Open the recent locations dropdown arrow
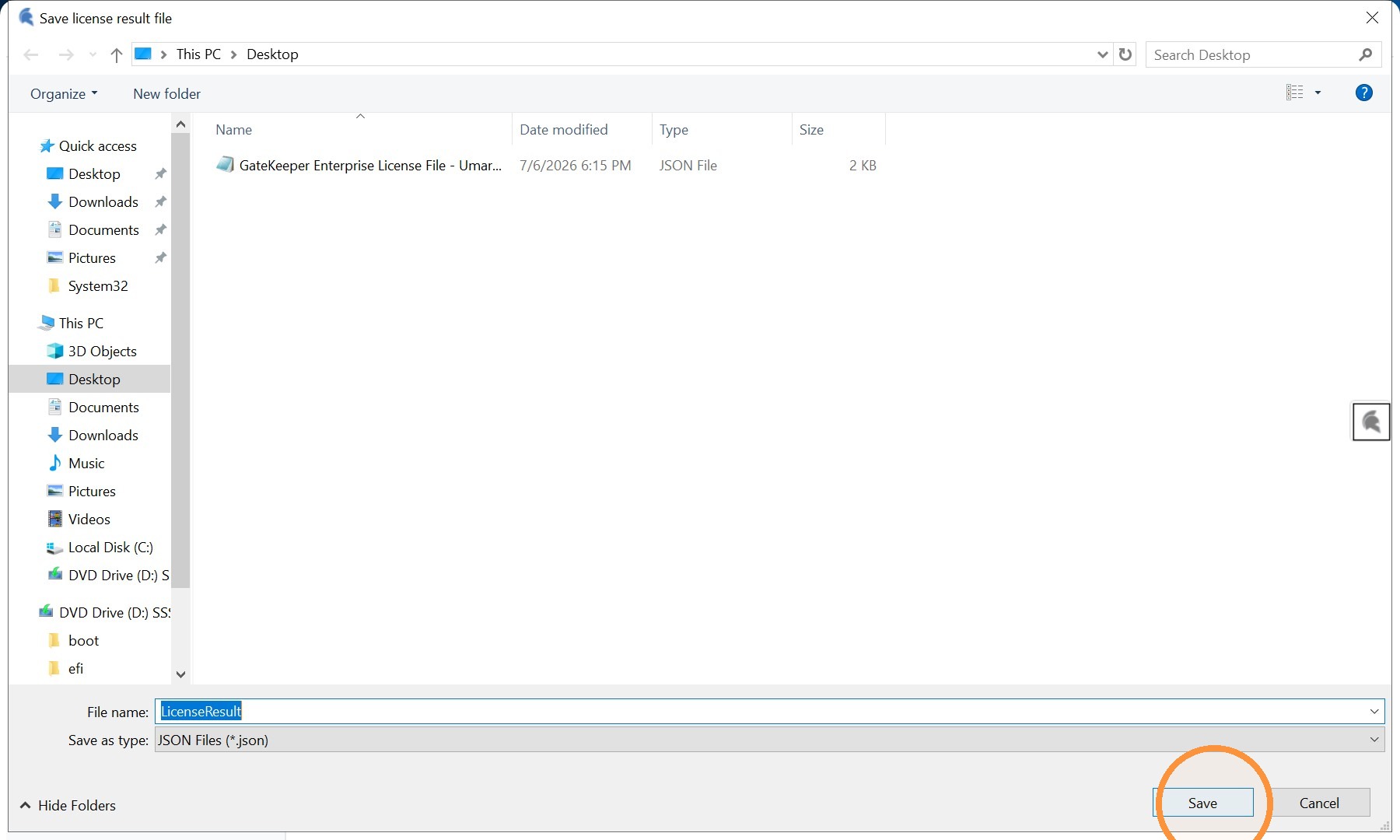 click(93, 54)
